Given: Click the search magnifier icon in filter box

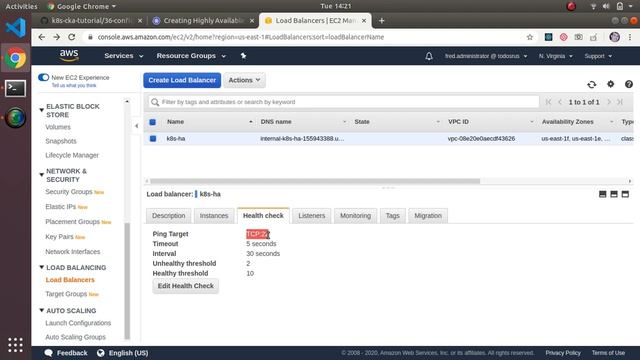Looking at the screenshot, I should click(155, 102).
